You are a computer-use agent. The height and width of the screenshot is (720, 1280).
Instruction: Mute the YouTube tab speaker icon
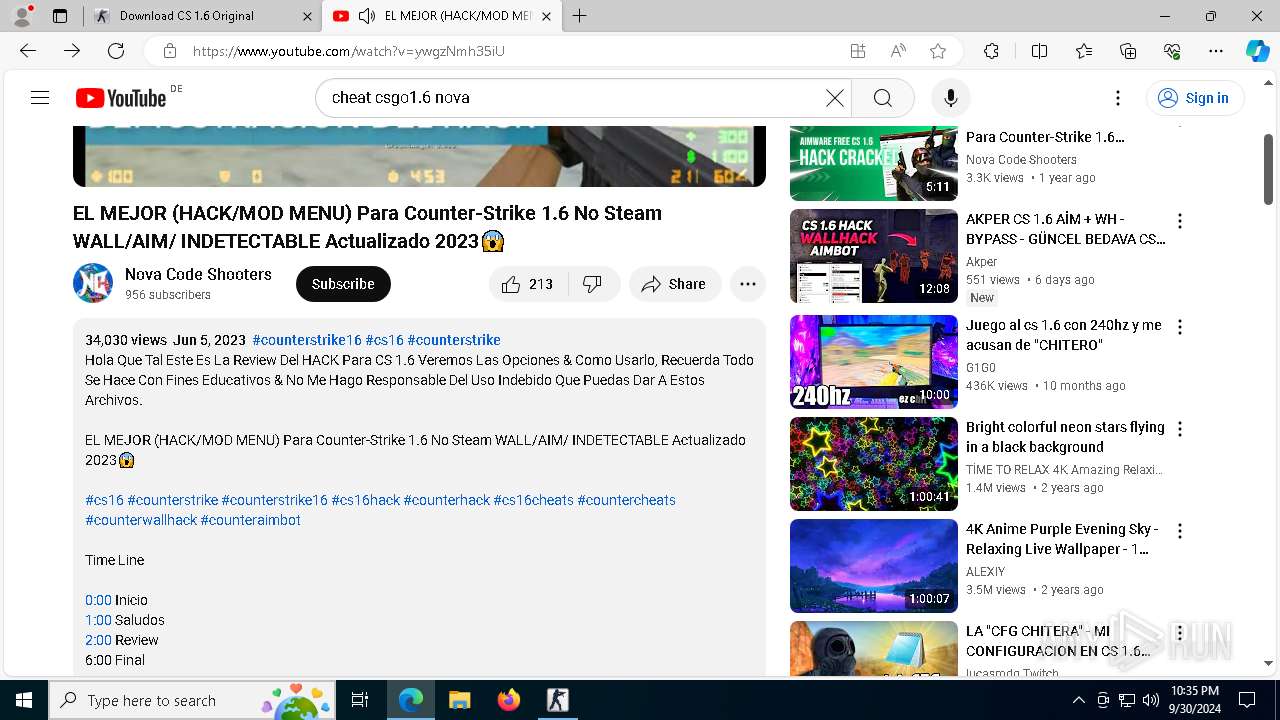367,16
